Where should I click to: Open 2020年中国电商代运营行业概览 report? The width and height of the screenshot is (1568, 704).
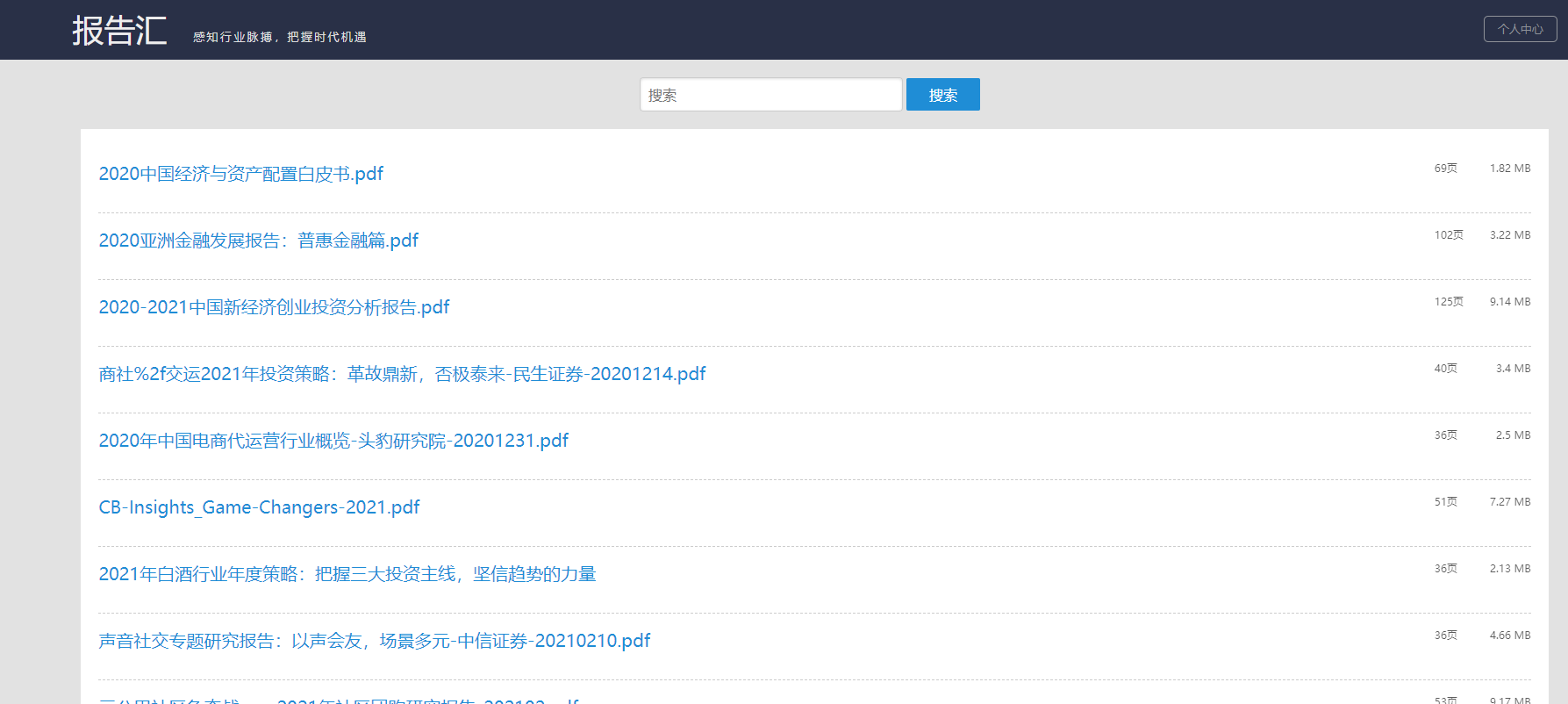pos(333,441)
